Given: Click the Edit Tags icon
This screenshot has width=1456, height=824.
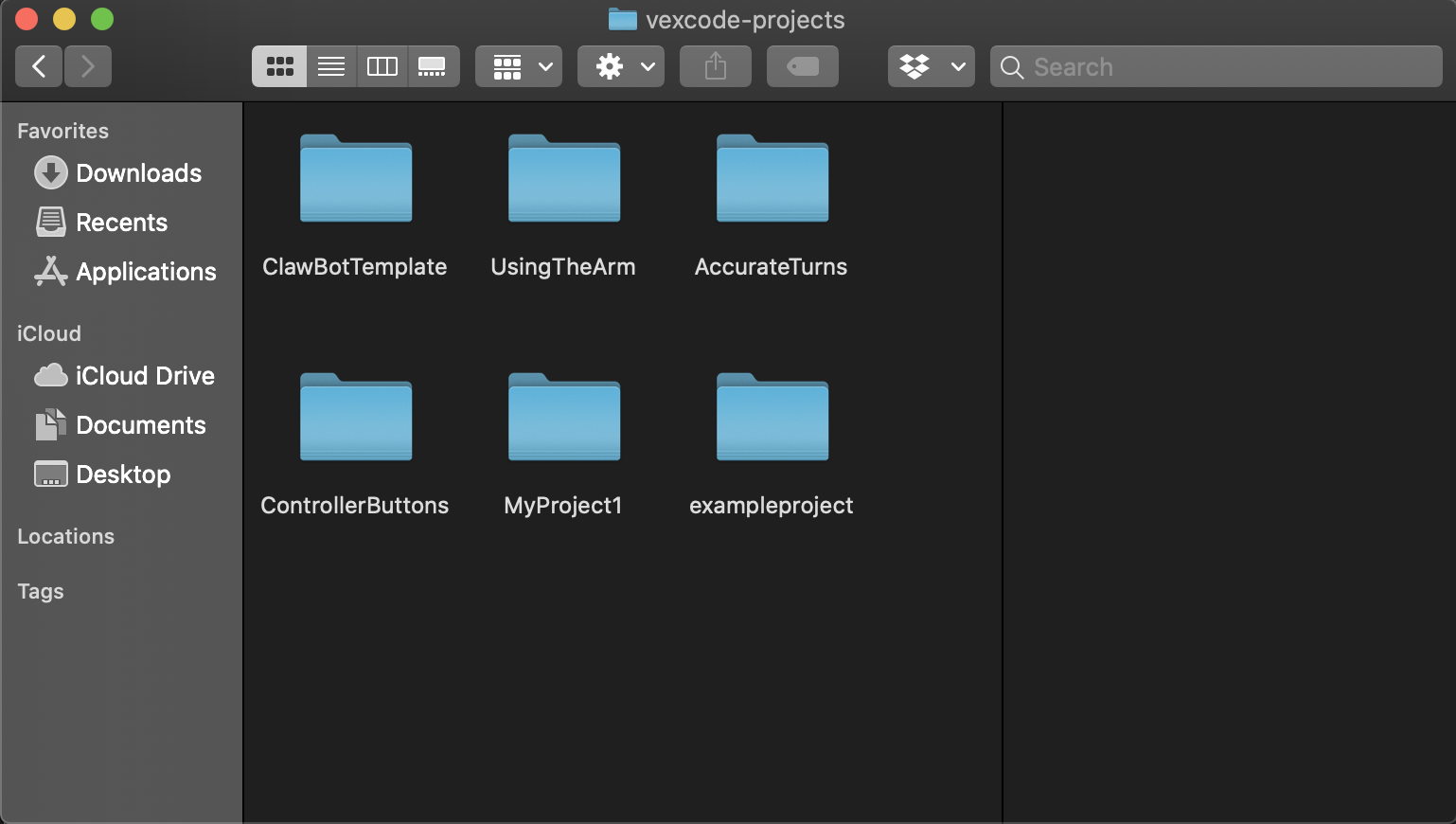Looking at the screenshot, I should [802, 66].
